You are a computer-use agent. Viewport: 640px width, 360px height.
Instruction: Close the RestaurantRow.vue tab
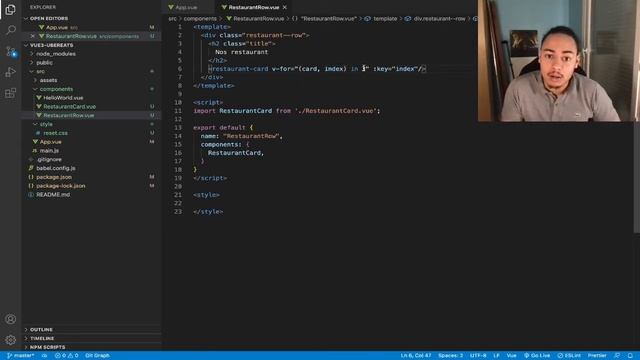[284, 7]
